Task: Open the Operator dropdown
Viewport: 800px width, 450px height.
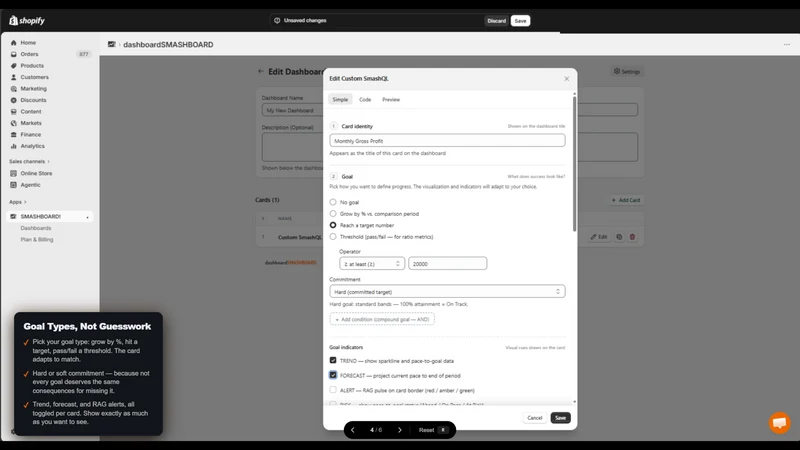Action: [x=372, y=264]
